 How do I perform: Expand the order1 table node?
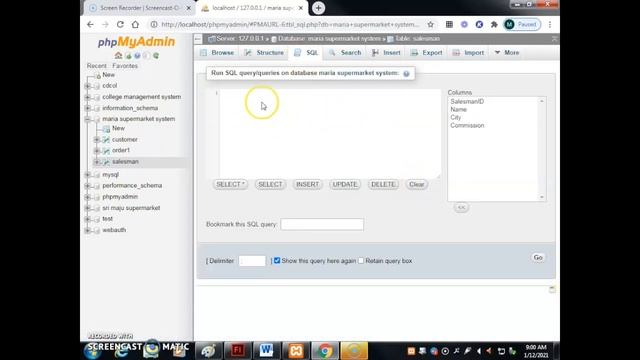tap(97, 151)
